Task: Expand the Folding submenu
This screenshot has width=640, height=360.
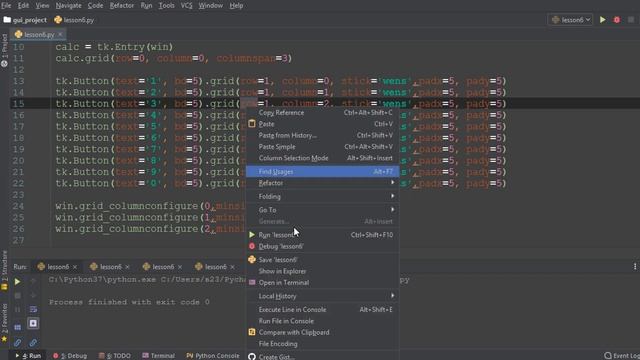Action: pos(322,197)
